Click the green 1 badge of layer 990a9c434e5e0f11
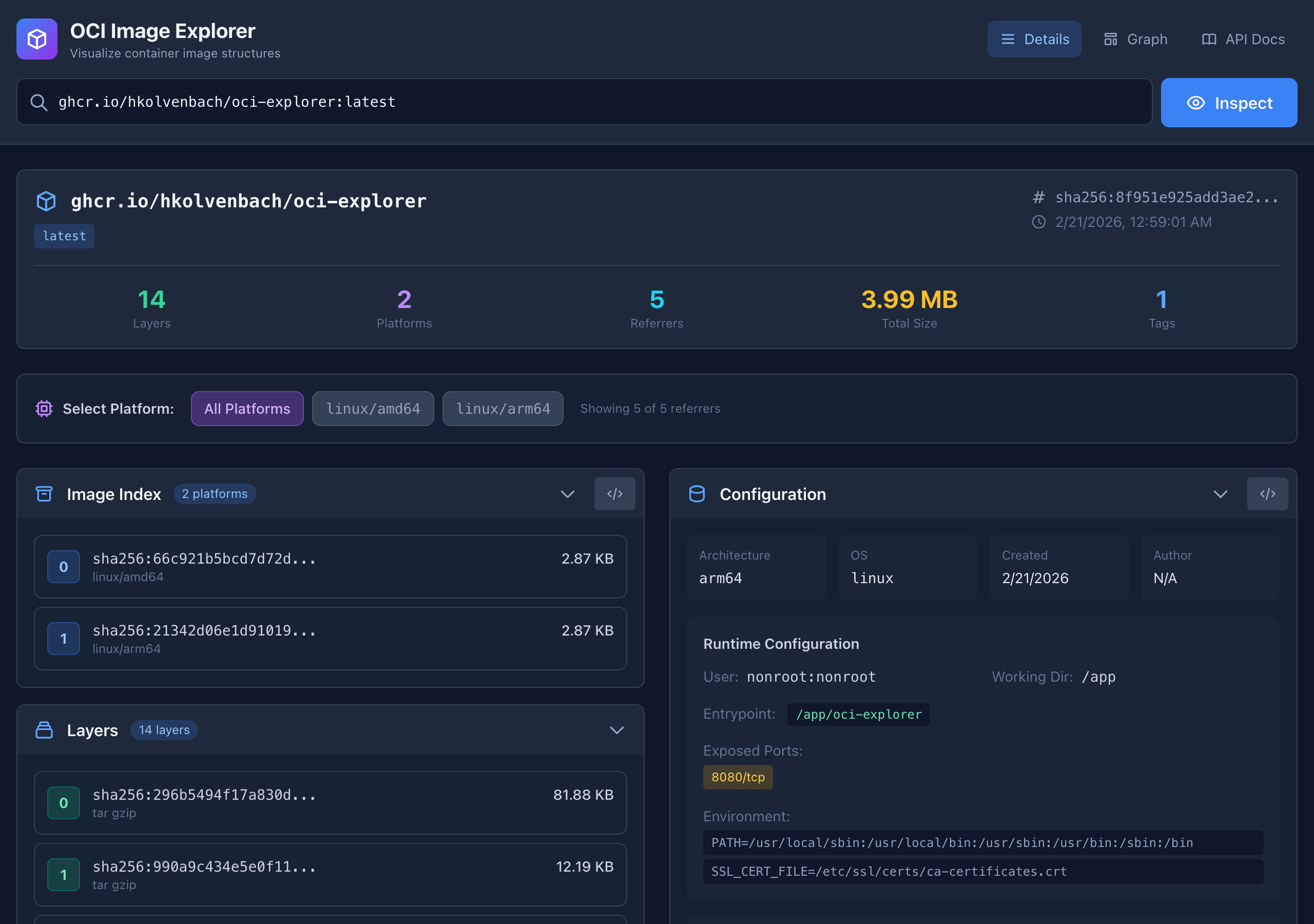This screenshot has width=1314, height=924. coord(64,875)
